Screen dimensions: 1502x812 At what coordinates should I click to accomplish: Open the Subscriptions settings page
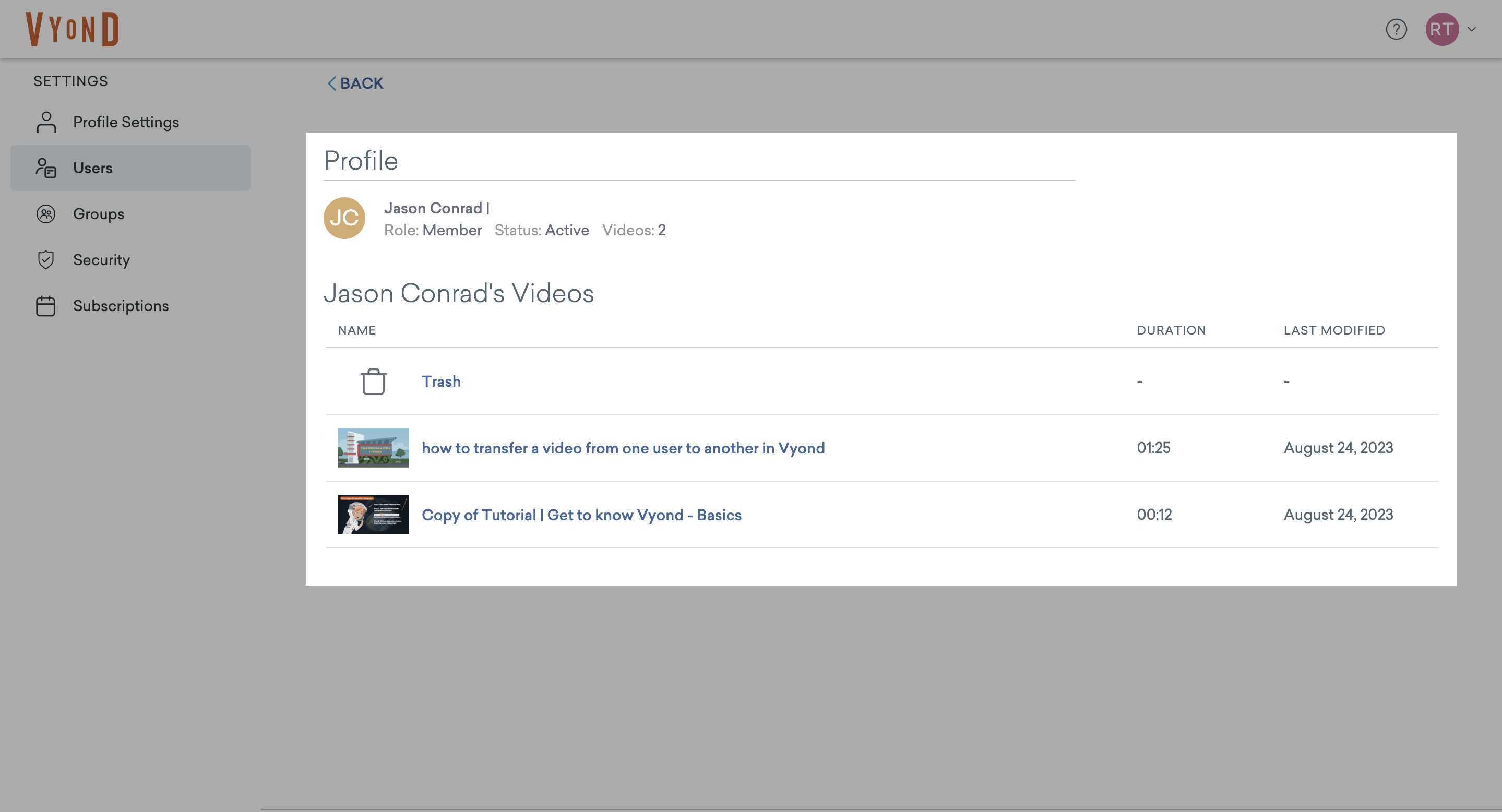tap(121, 305)
